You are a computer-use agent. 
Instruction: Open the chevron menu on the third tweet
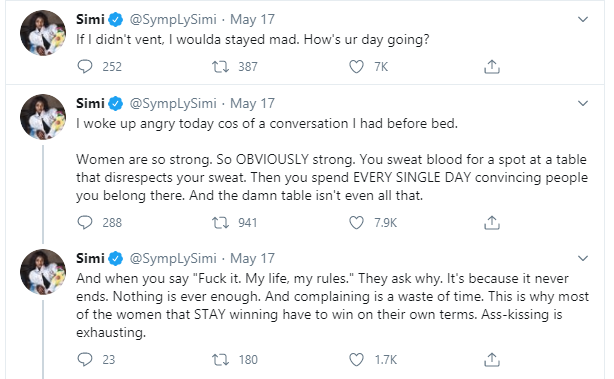coord(583,258)
